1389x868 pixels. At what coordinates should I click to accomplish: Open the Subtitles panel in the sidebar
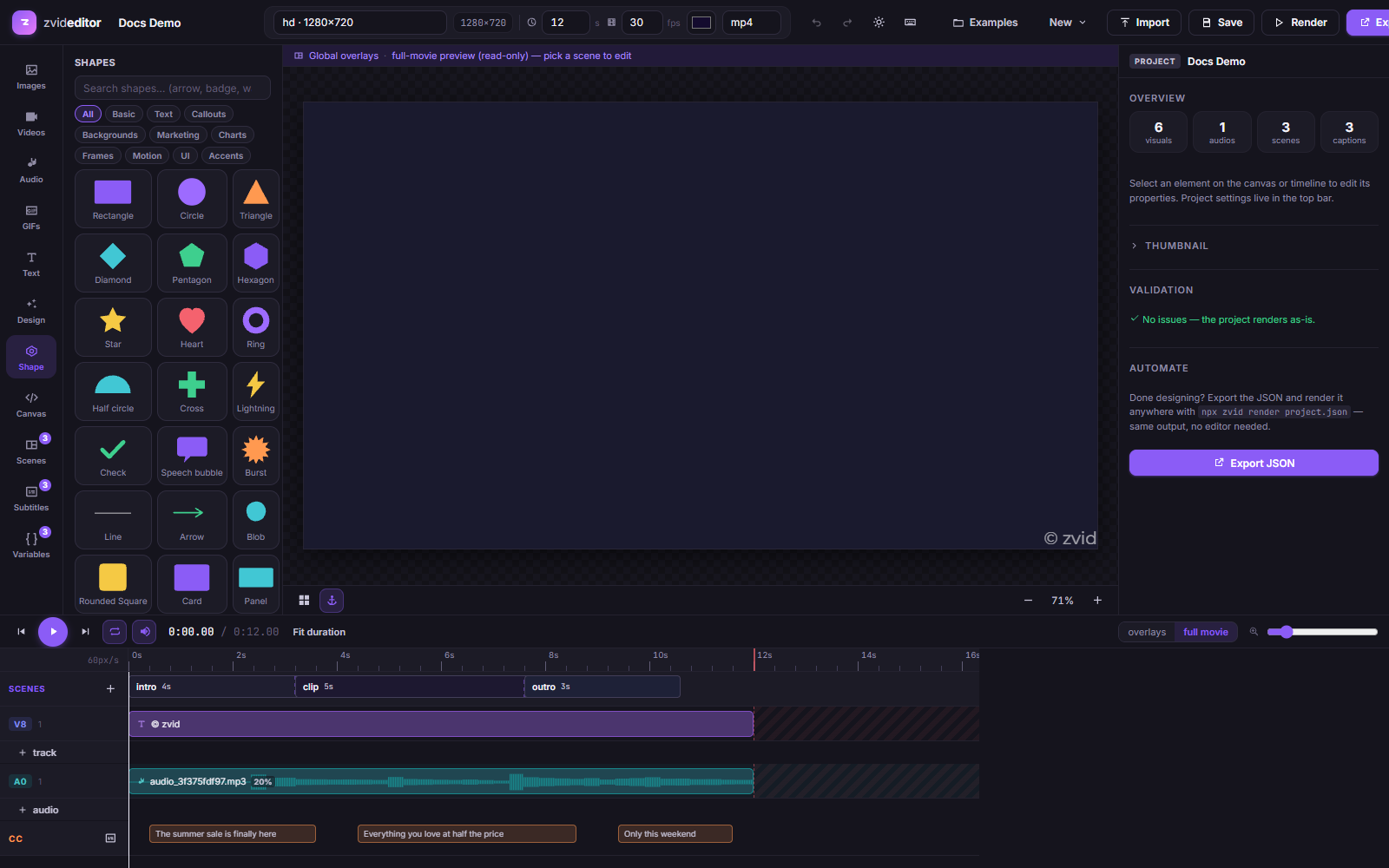click(31, 498)
